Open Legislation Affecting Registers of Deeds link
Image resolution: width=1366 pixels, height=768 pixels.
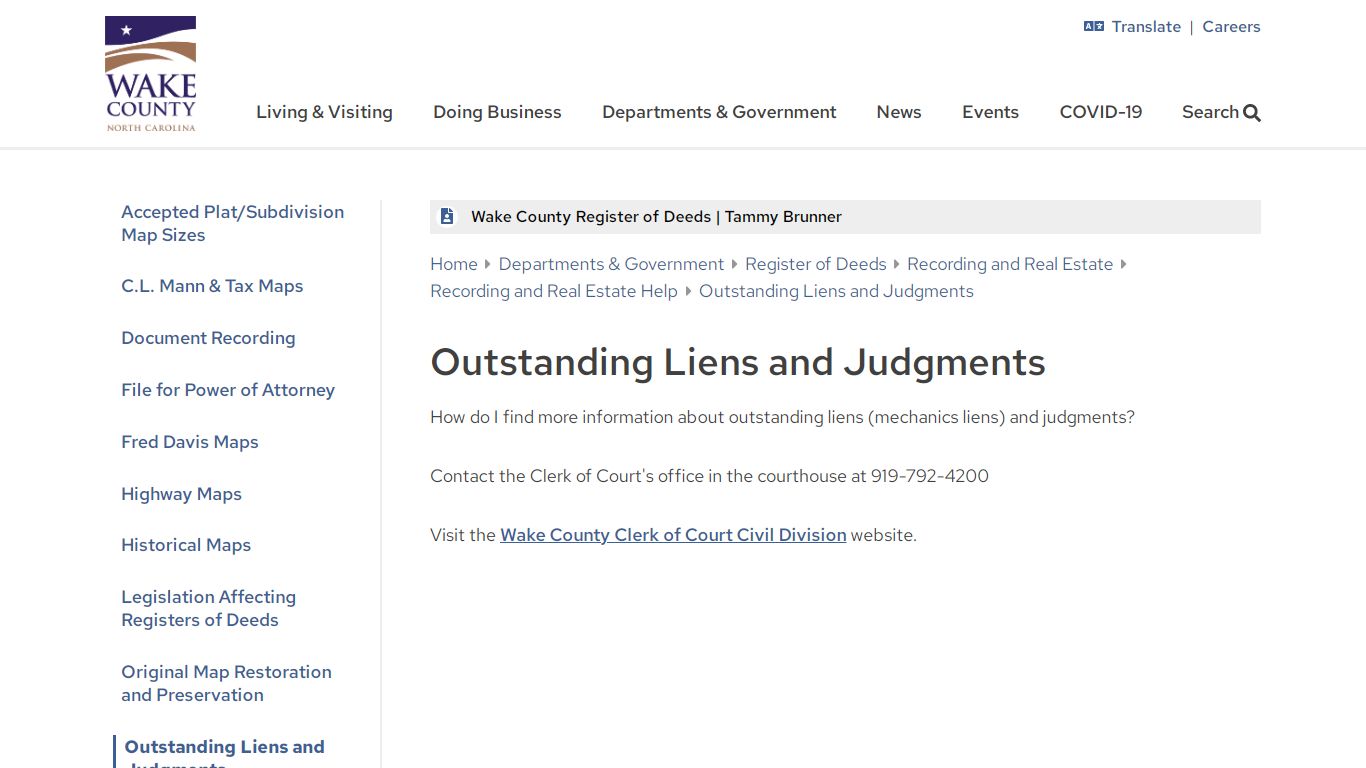click(x=209, y=608)
